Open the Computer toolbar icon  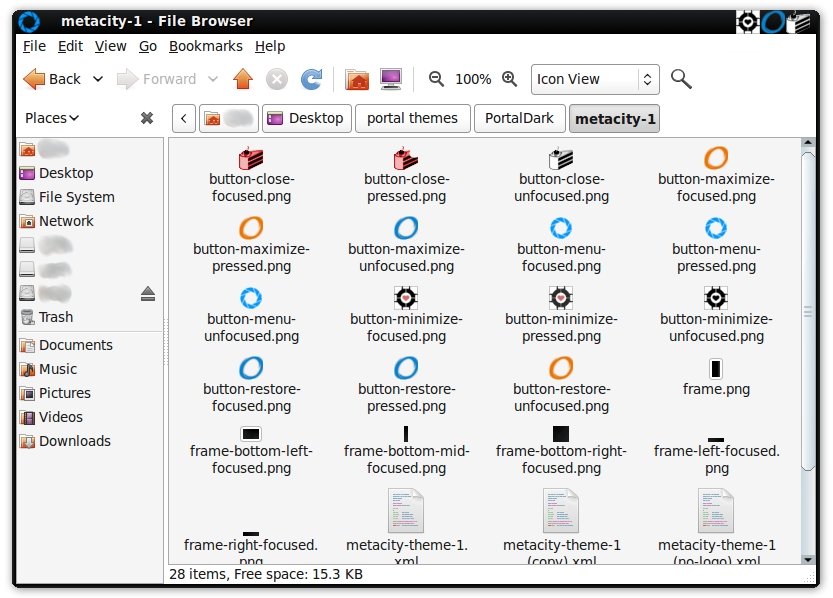coord(391,80)
